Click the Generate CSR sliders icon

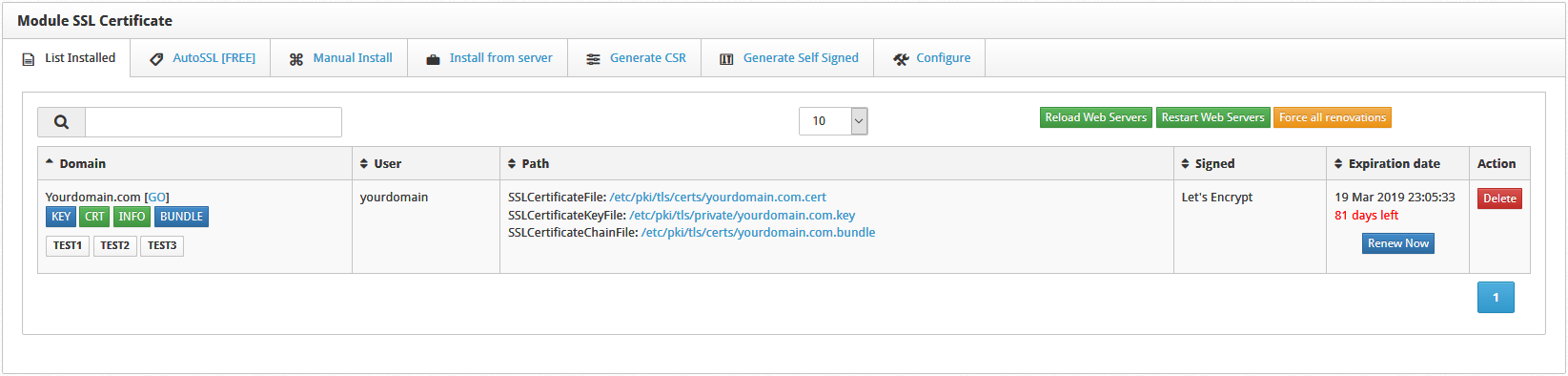(593, 59)
